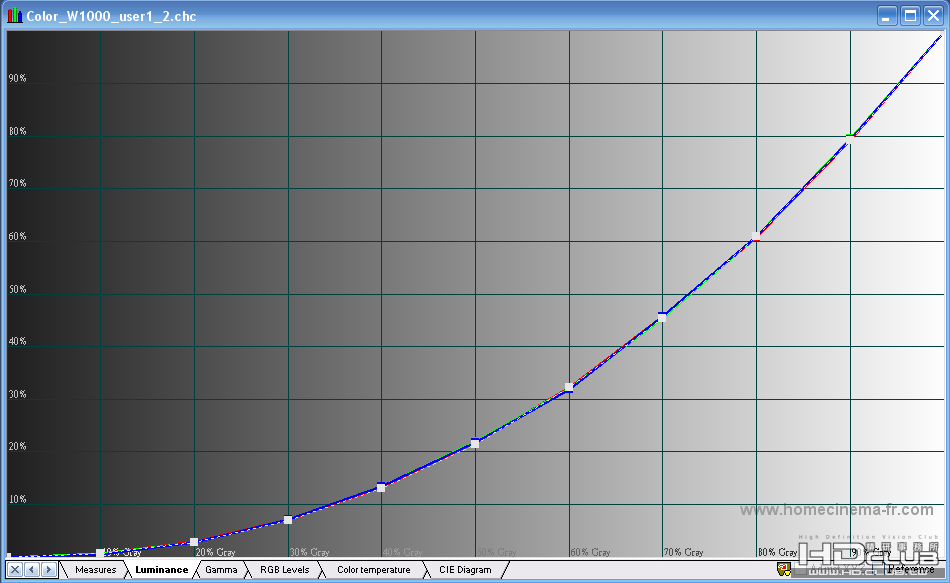Screen dimensions: 950x583
Task: Click the 10% vertical axis label
Action: point(18,499)
